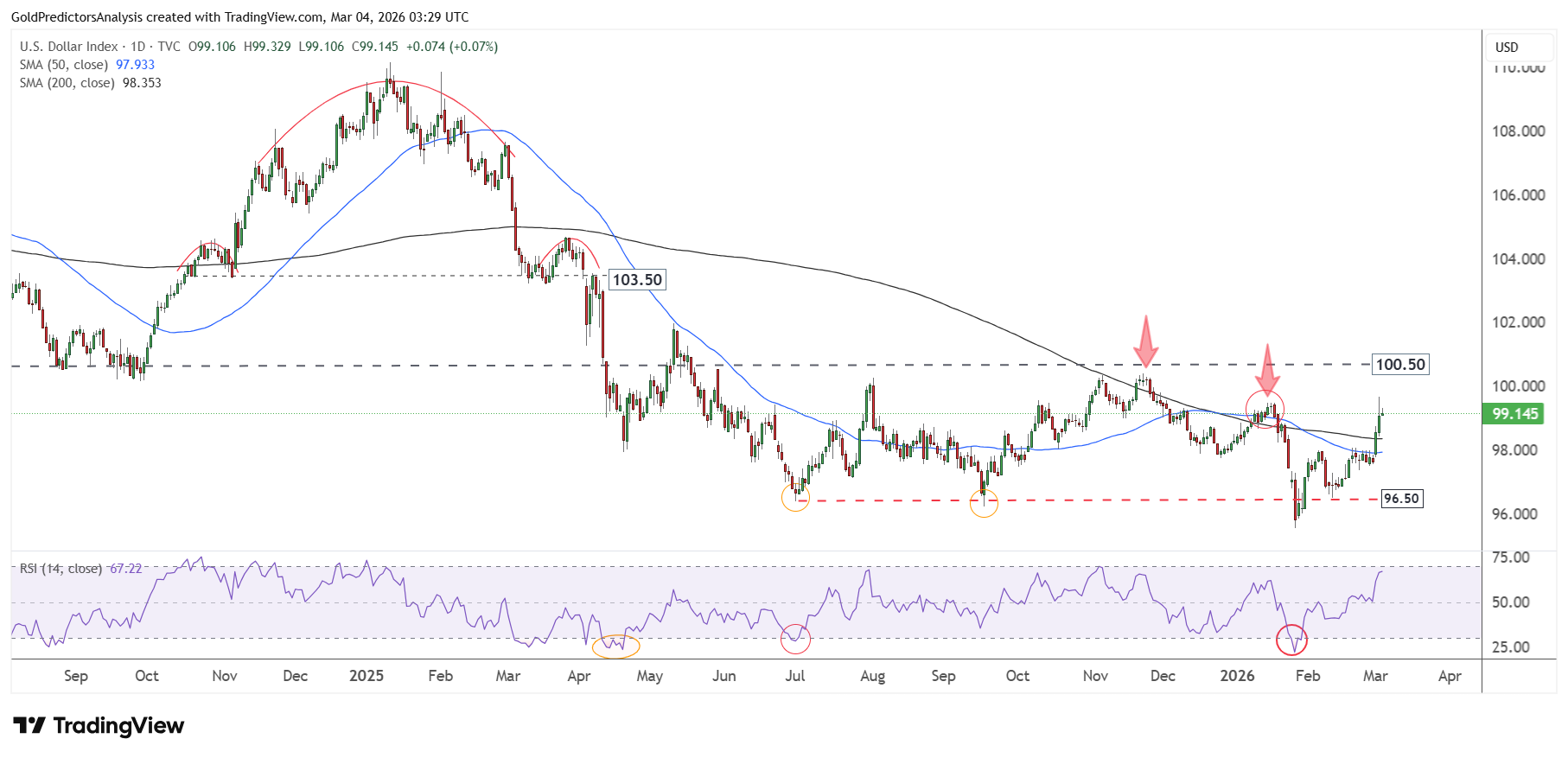The image size is (1568, 758).
Task: Click the 2026 marker on the time axis
Action: [1237, 676]
